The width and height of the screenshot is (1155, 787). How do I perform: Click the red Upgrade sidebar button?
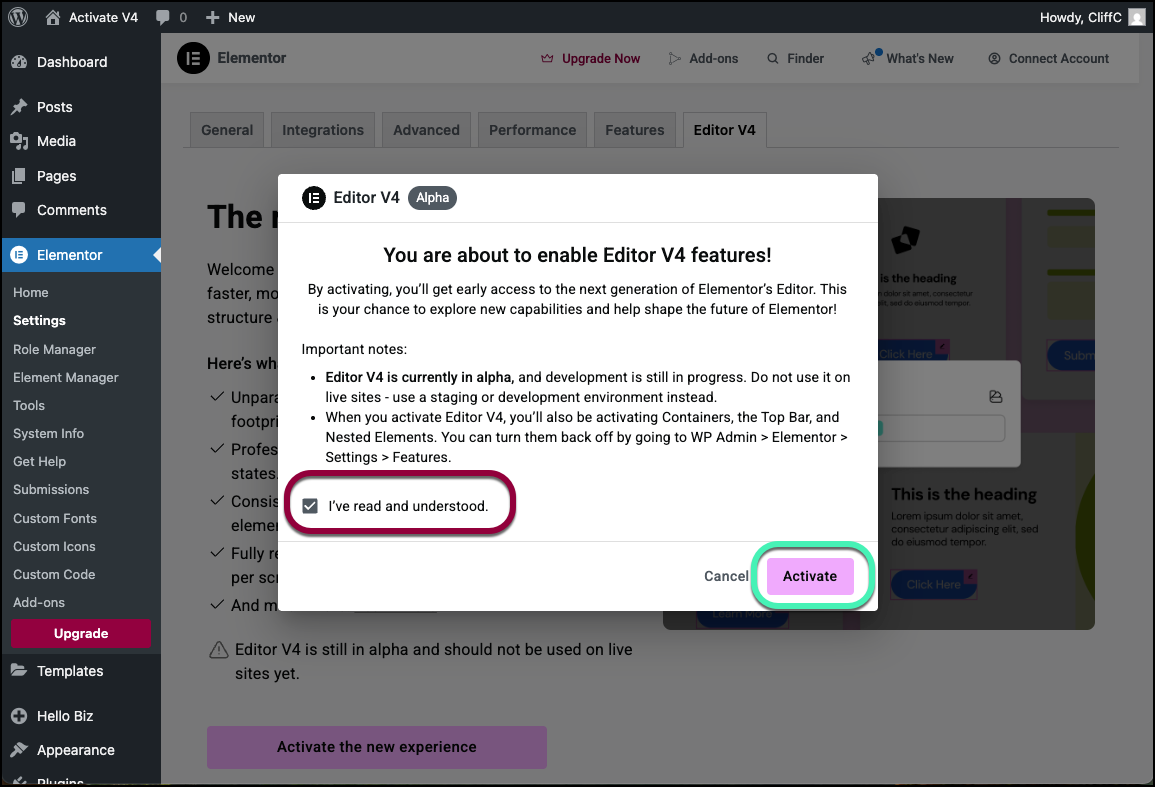(x=81, y=634)
